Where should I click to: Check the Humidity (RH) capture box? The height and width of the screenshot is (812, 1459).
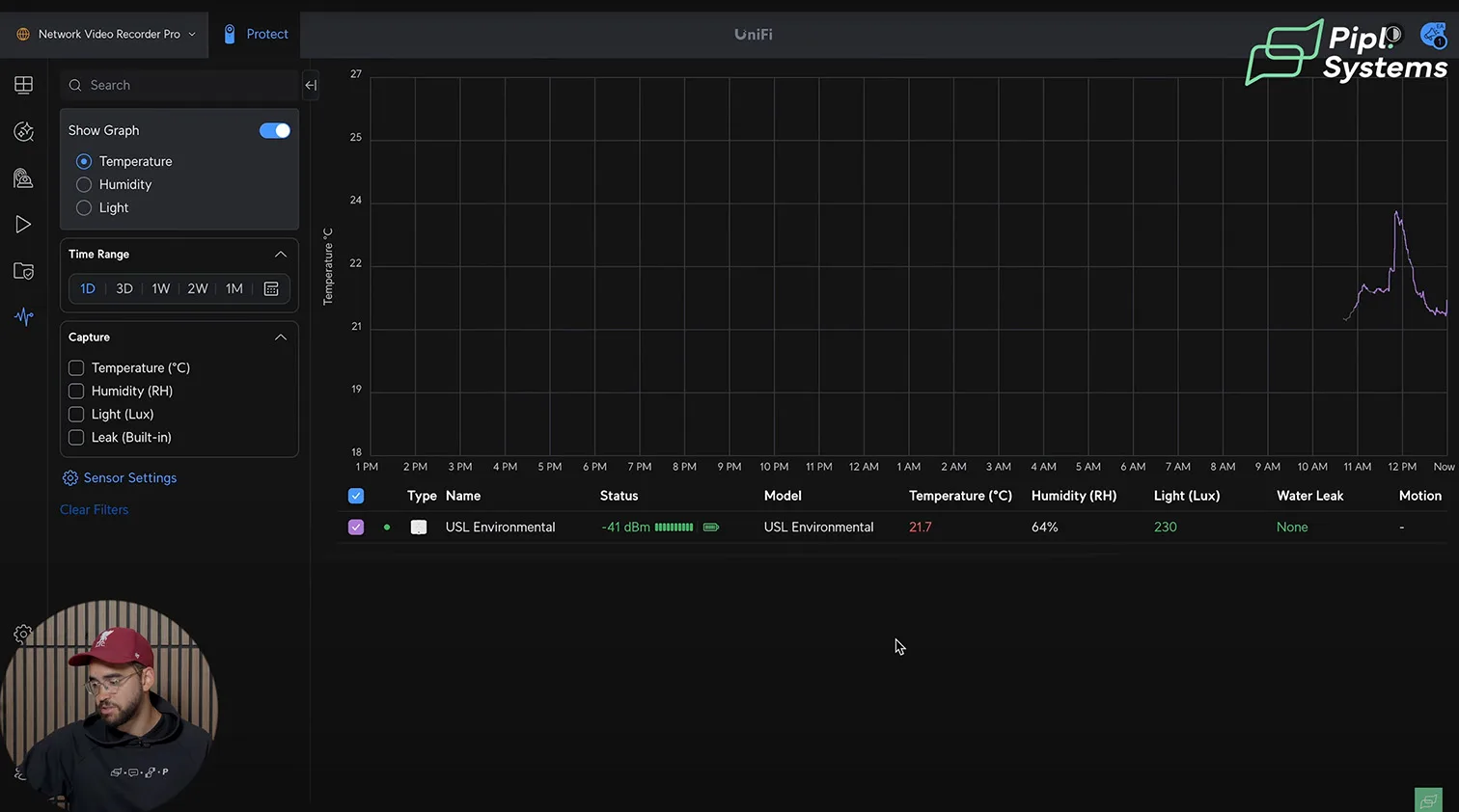(x=76, y=391)
